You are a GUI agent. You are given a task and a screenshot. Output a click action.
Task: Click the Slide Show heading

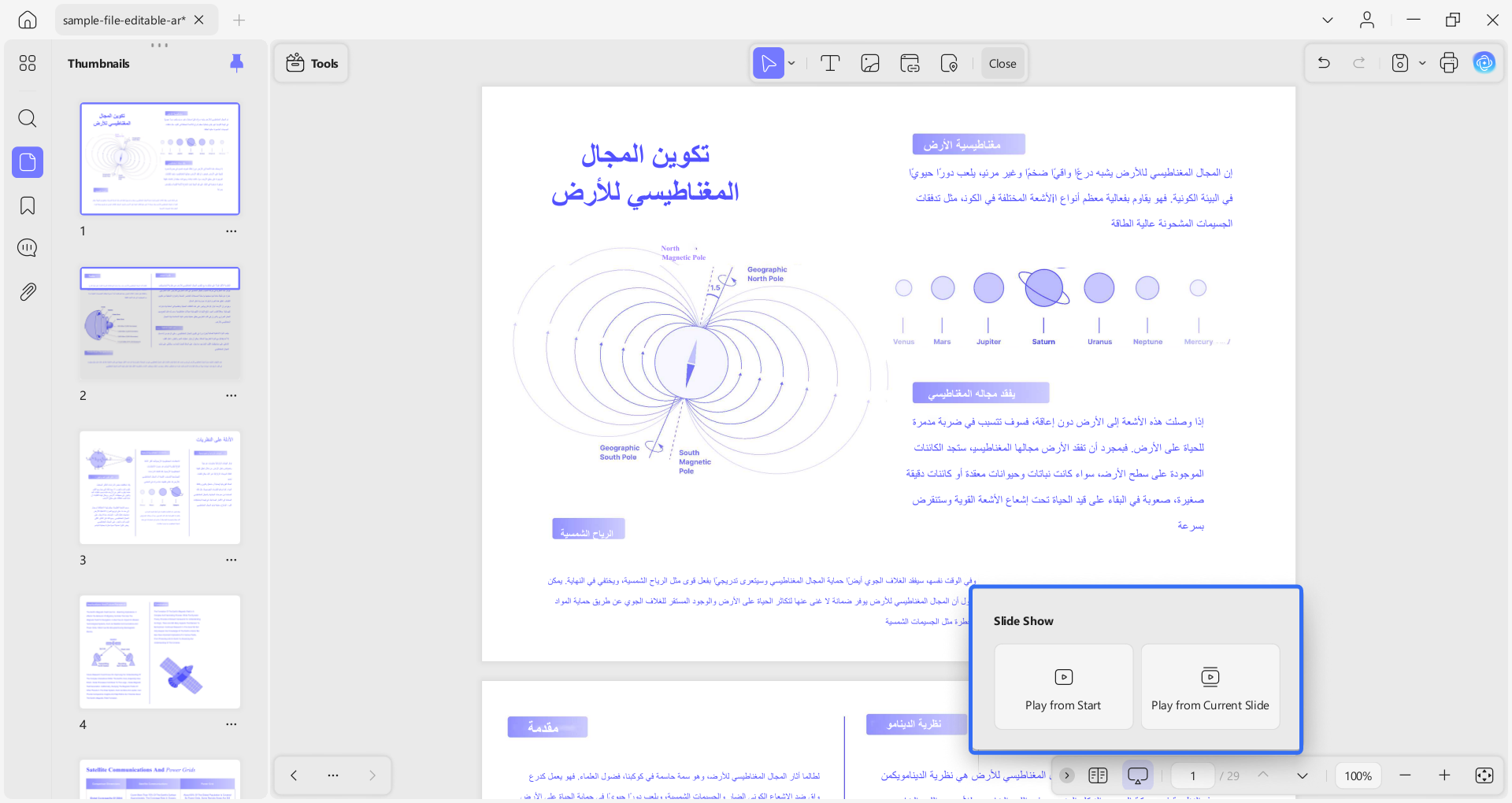[x=1023, y=621]
